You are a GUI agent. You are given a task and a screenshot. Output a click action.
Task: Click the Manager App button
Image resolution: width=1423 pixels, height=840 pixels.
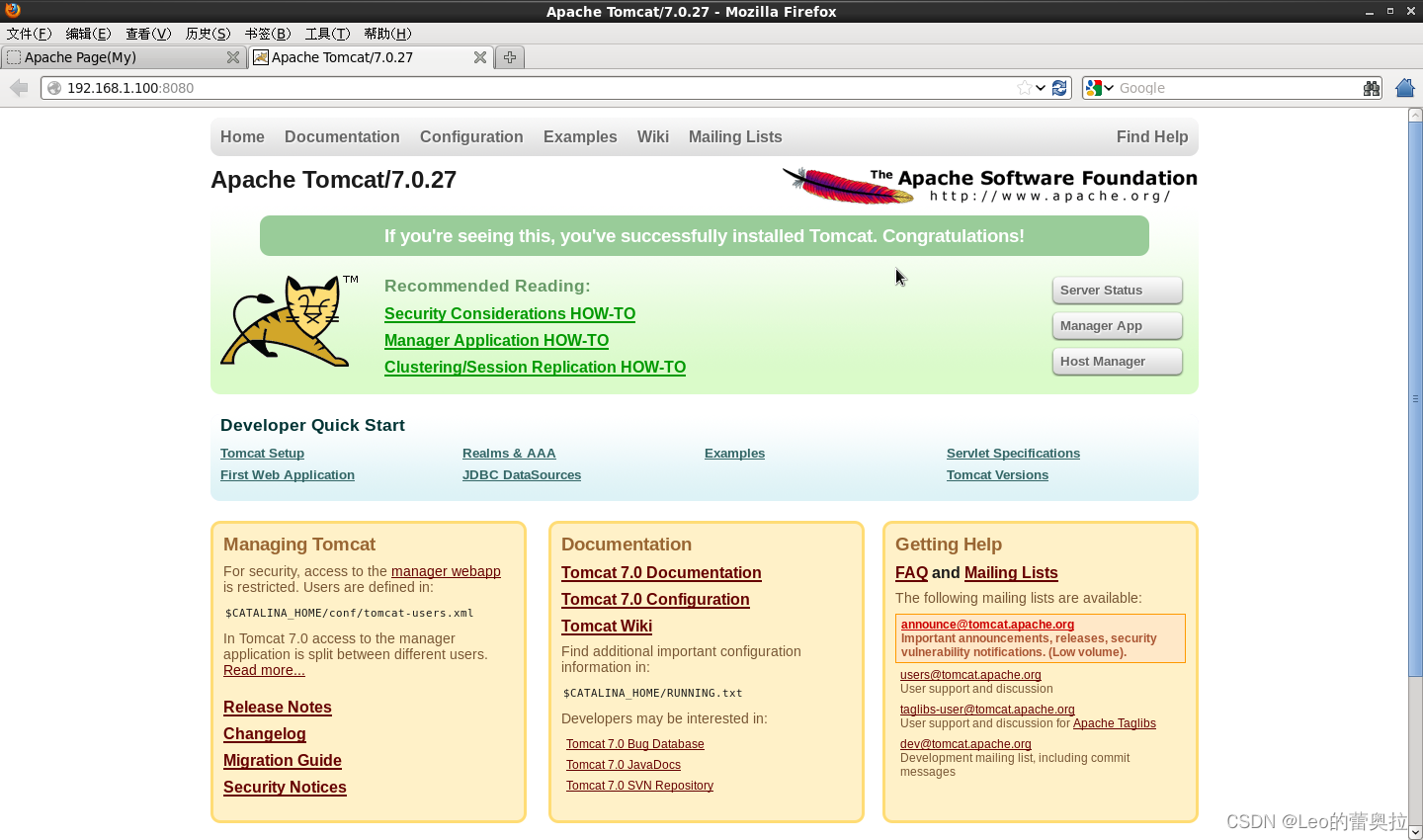(x=1117, y=326)
